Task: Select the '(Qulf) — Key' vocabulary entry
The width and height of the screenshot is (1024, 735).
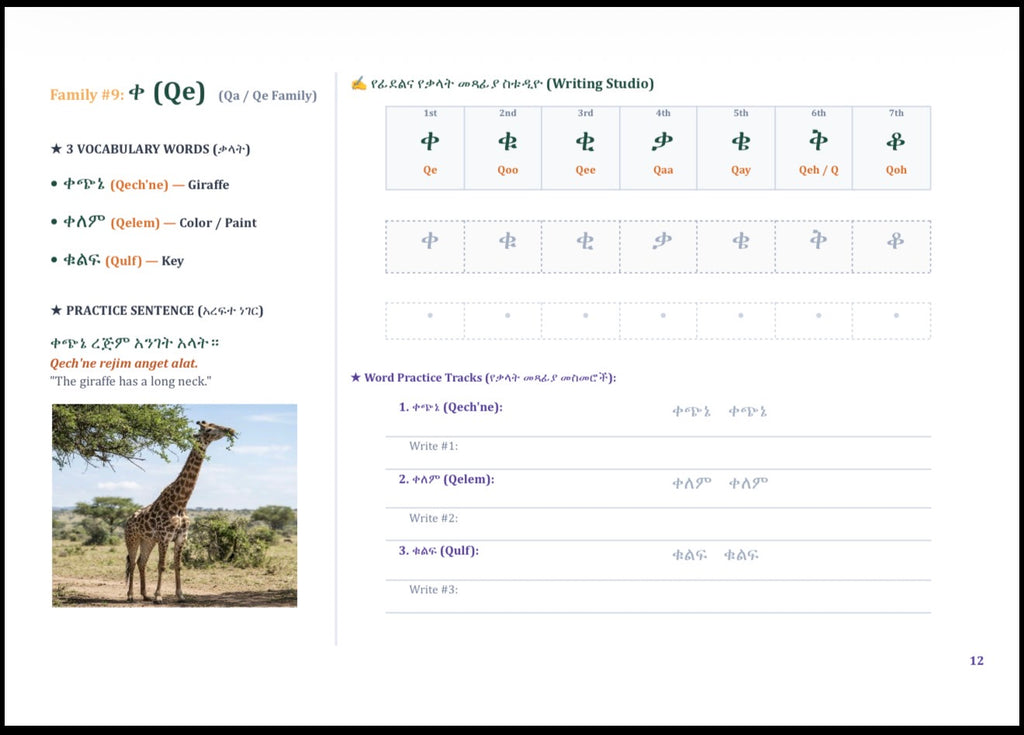Action: point(118,260)
